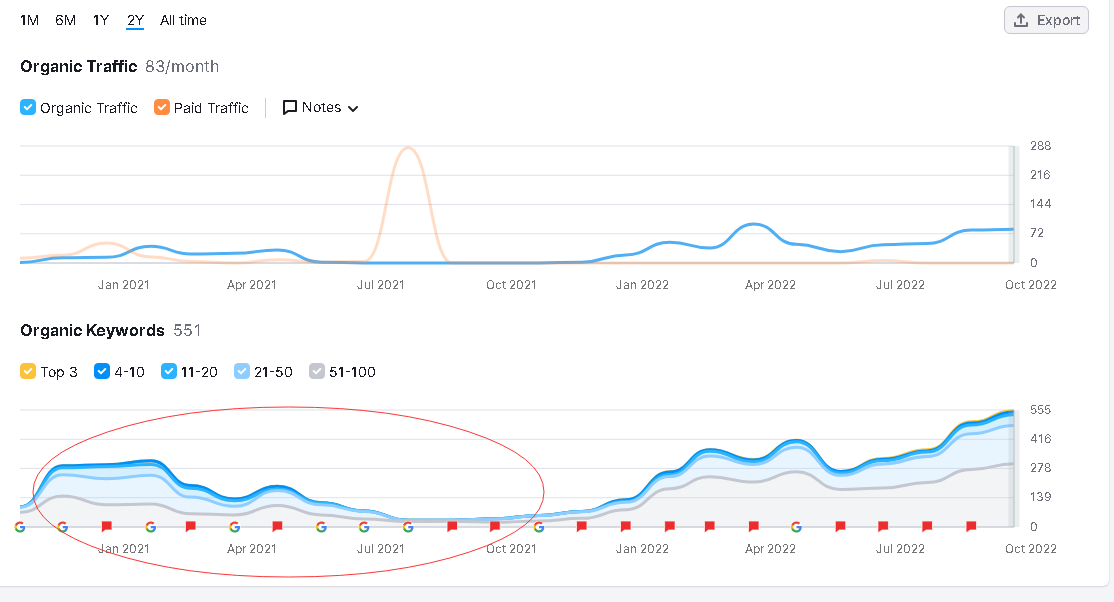
Task: Click the Paid Traffic peak near Jul 2021
Action: pos(407,149)
